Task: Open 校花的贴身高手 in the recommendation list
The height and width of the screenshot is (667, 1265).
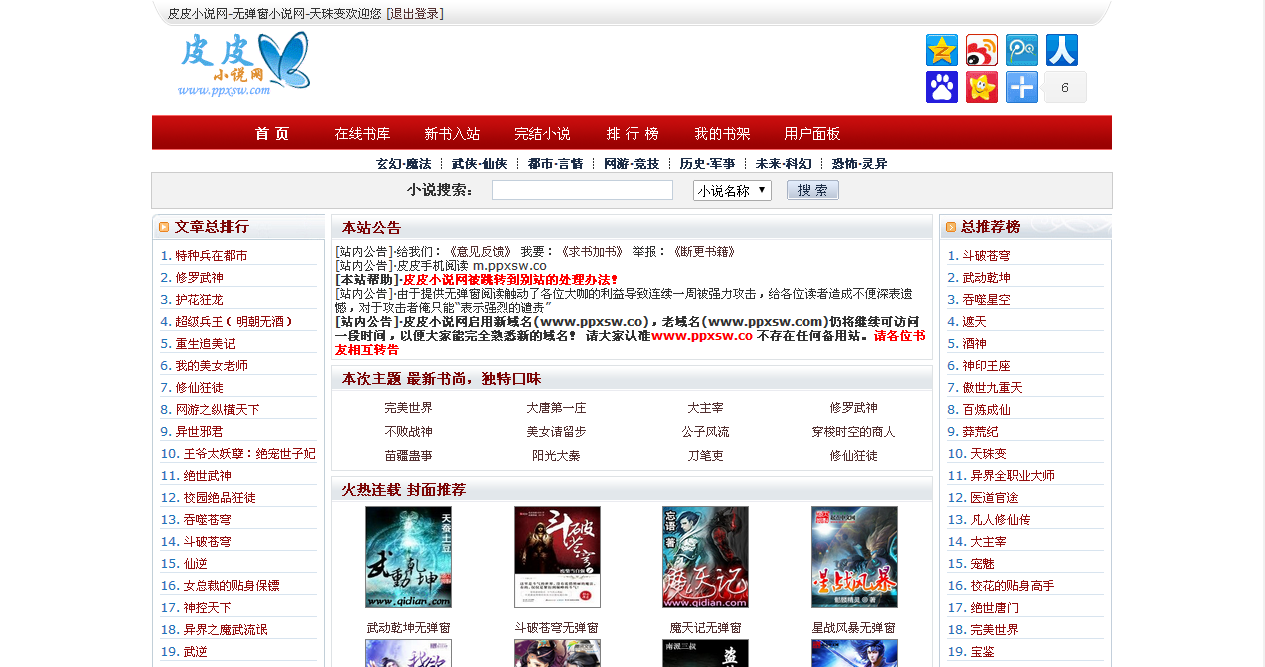Action: [1012, 586]
